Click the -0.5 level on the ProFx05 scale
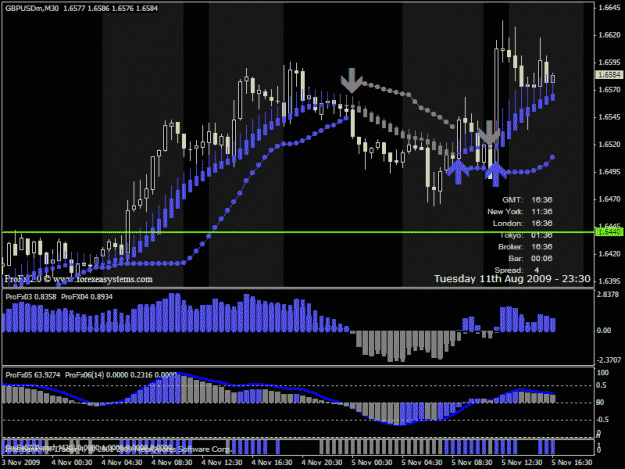This screenshot has height=469, width=625. pyautogui.click(x=603, y=420)
